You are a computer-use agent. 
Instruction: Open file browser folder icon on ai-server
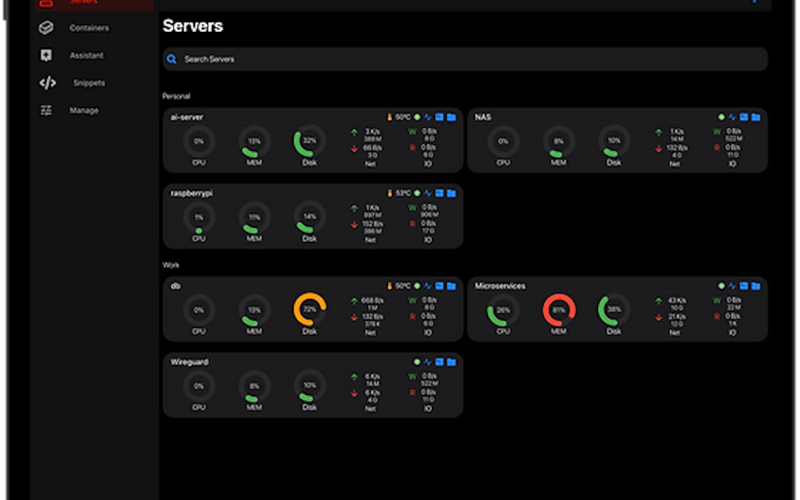coord(451,117)
